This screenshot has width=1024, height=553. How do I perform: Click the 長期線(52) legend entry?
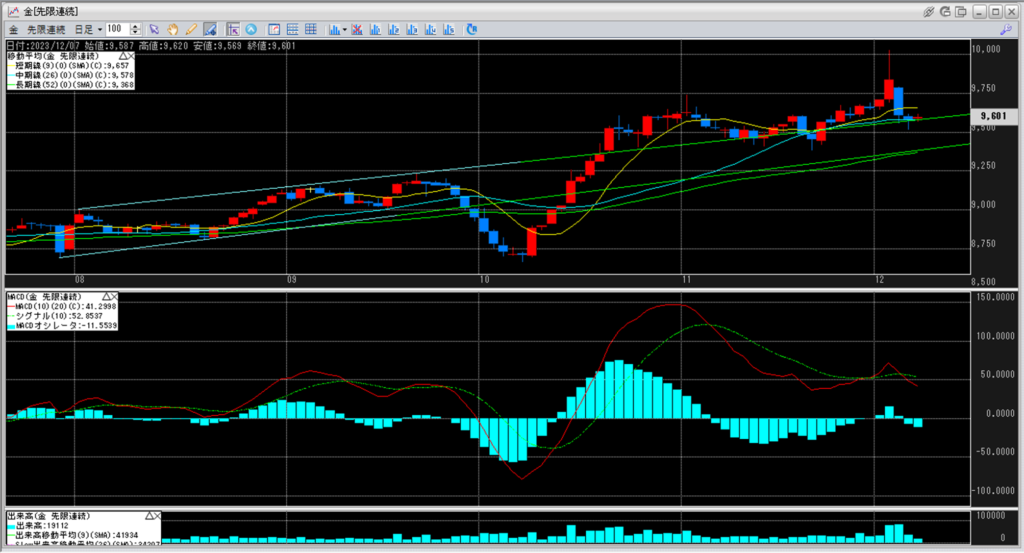[71, 85]
